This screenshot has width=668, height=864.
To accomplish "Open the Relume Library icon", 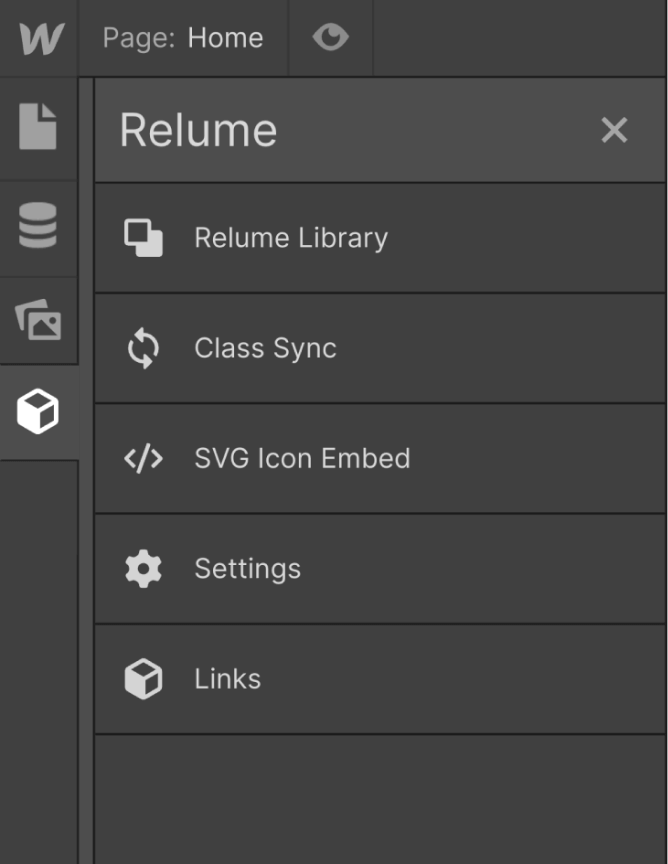I will tap(143, 237).
